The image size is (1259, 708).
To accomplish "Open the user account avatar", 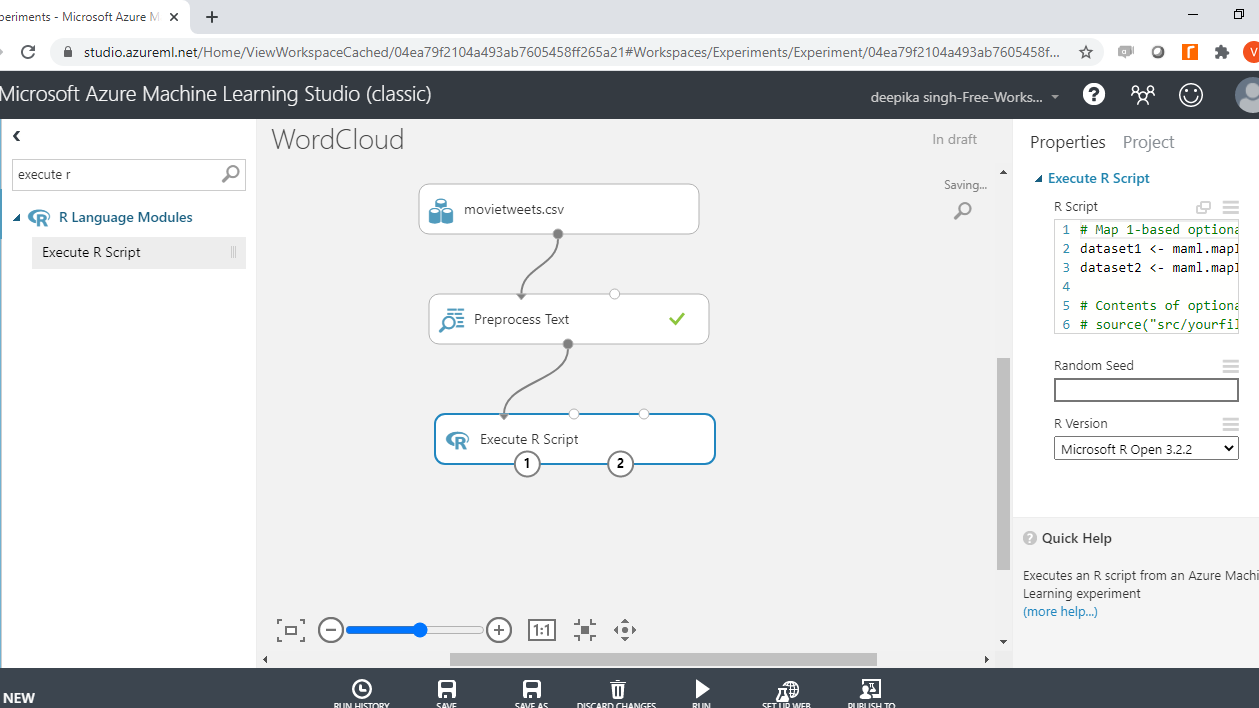I will tap(1248, 95).
